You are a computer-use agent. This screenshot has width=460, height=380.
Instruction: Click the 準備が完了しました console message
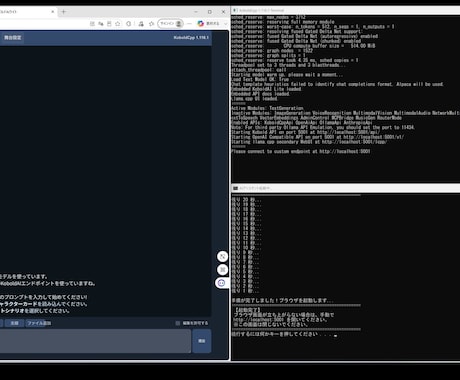click(x=282, y=300)
